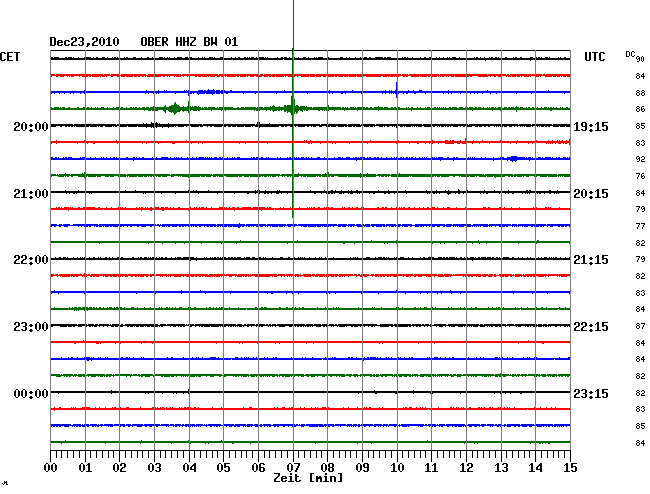
Task: Select DC value 77
Action: 640,226
